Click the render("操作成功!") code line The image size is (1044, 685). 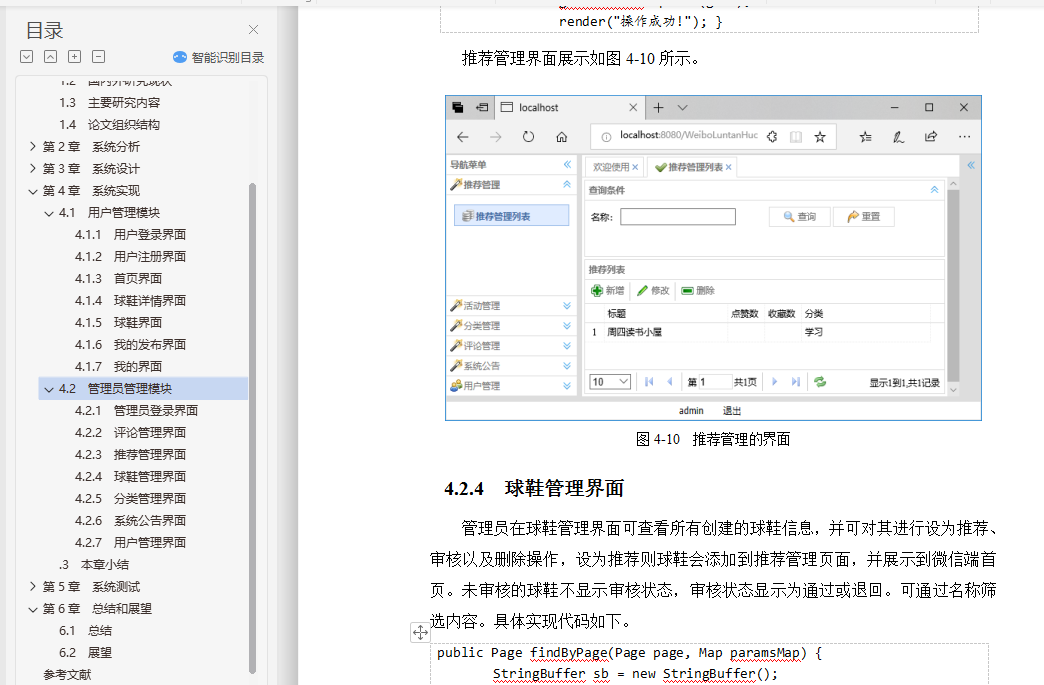641,21
